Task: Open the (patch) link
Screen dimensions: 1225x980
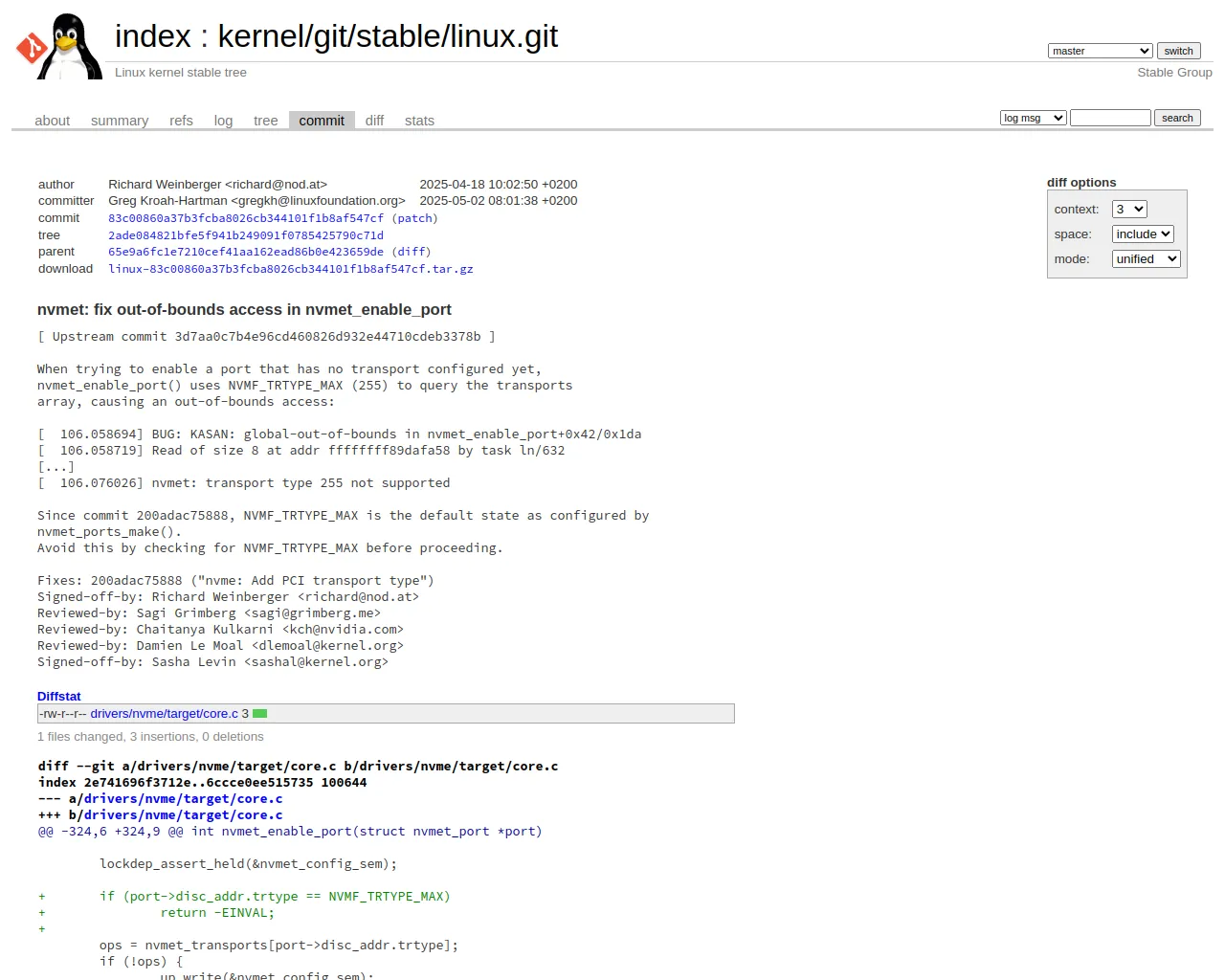Action: tap(414, 218)
